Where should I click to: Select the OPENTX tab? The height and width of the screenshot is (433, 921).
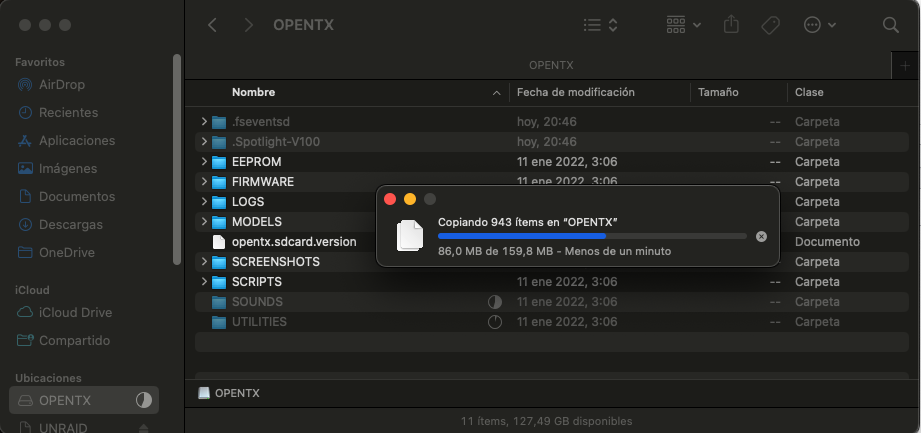(x=551, y=65)
